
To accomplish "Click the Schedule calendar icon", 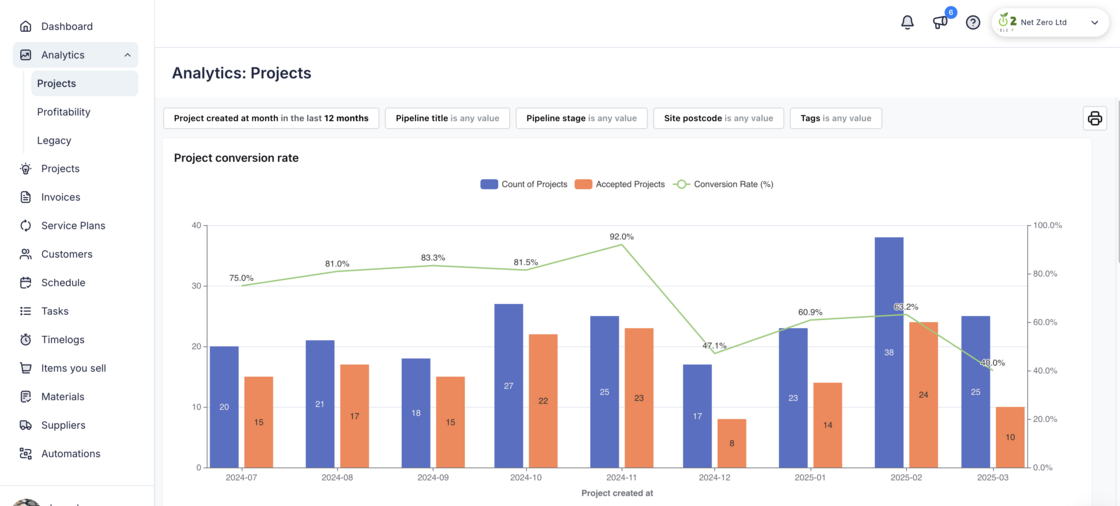I will pyautogui.click(x=26, y=283).
